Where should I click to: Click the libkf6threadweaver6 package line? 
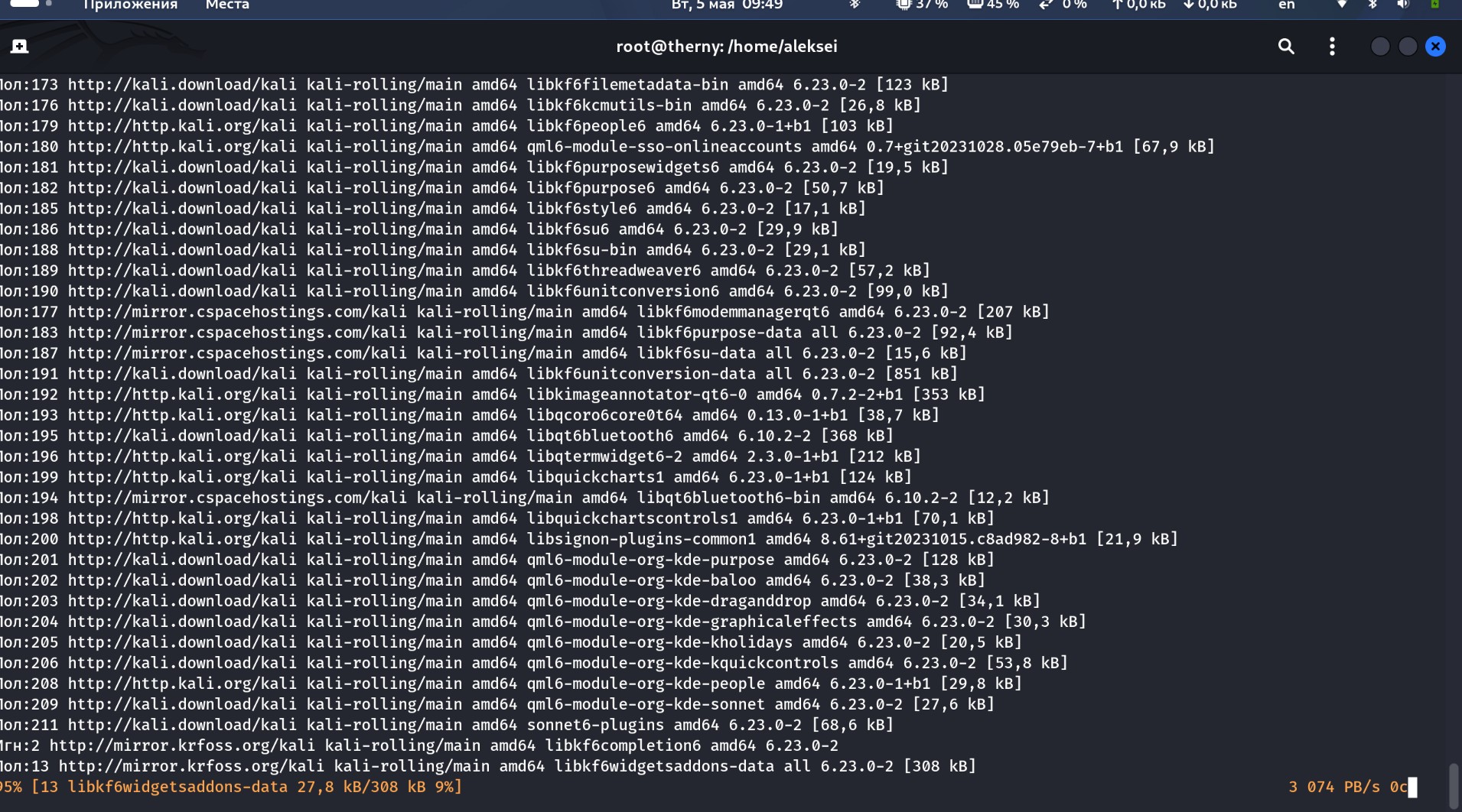pyautogui.click(x=465, y=271)
